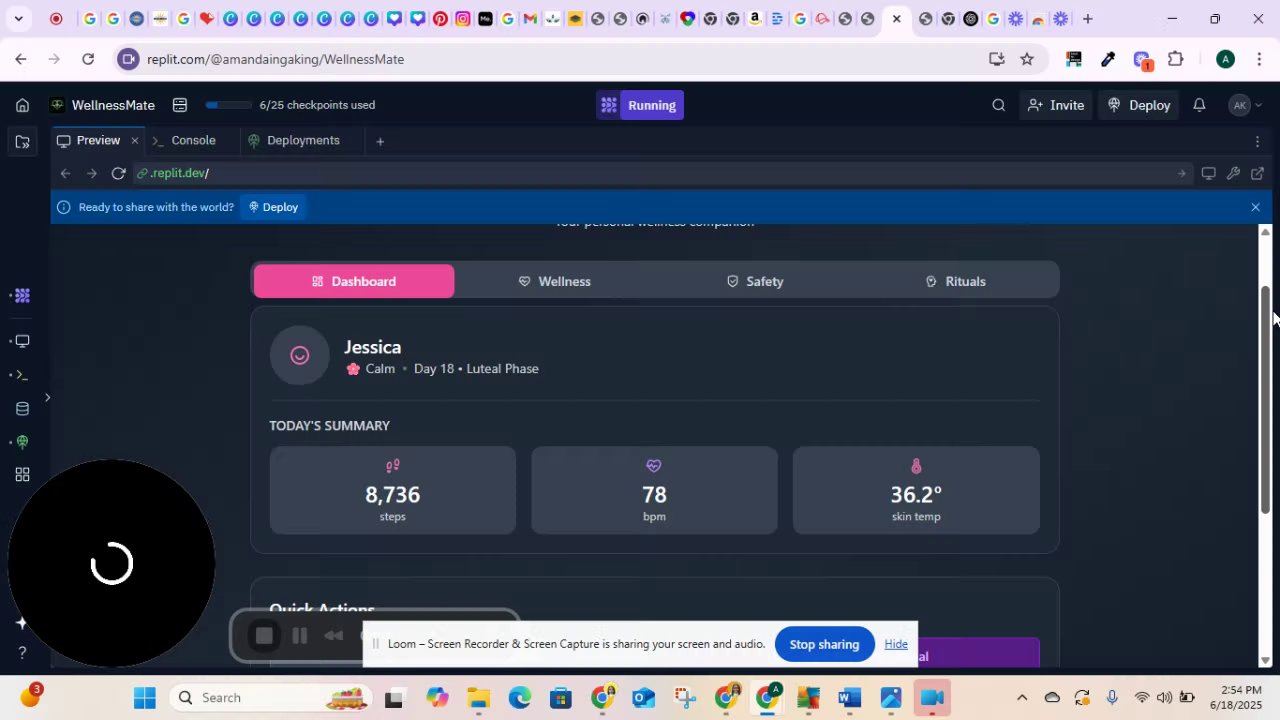Expand the collapsed left sidebar arrow
Screen dimensions: 1280x720
(x=47, y=397)
